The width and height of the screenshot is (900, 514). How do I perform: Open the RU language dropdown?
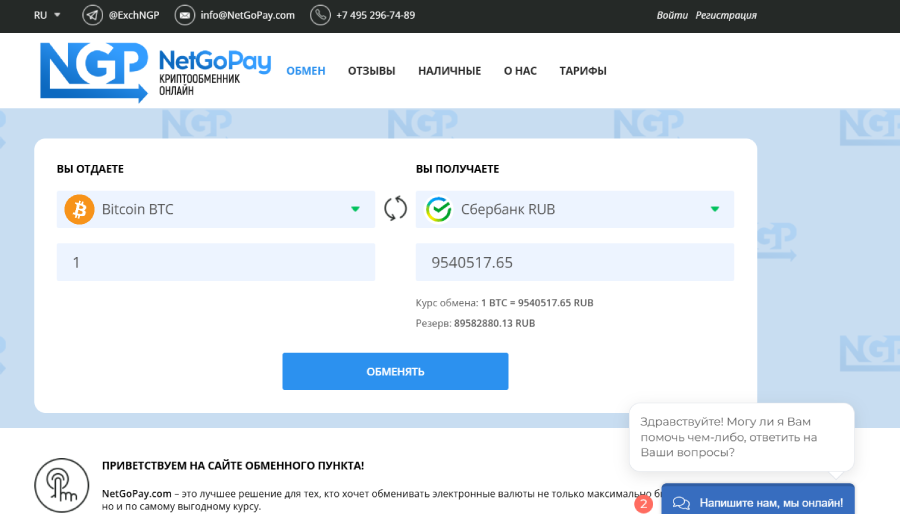tap(46, 15)
